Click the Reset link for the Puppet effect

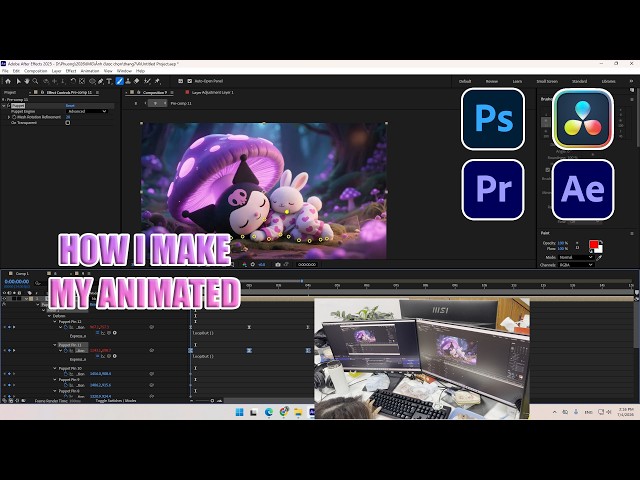(x=70, y=106)
